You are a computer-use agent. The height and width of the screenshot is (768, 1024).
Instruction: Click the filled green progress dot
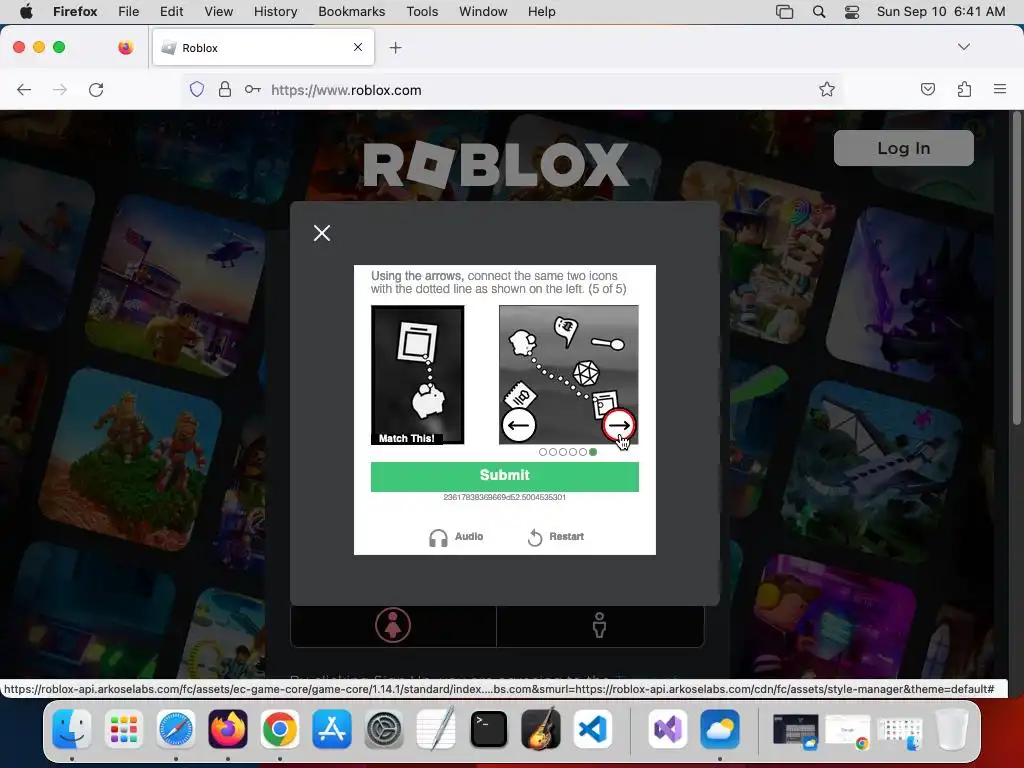(593, 452)
